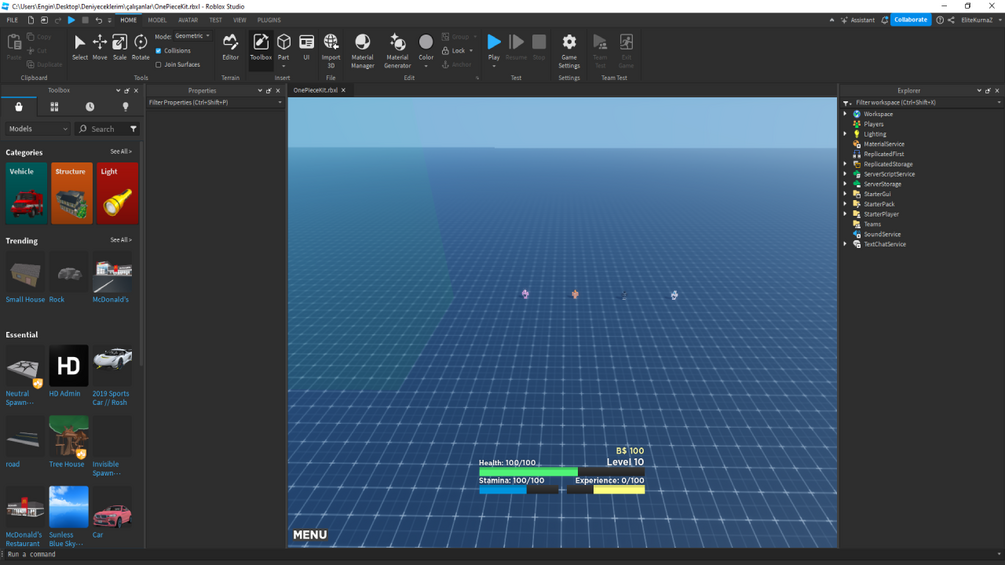Switch to the TEST ribbon tab
This screenshot has height=565, width=1005.
tap(215, 20)
